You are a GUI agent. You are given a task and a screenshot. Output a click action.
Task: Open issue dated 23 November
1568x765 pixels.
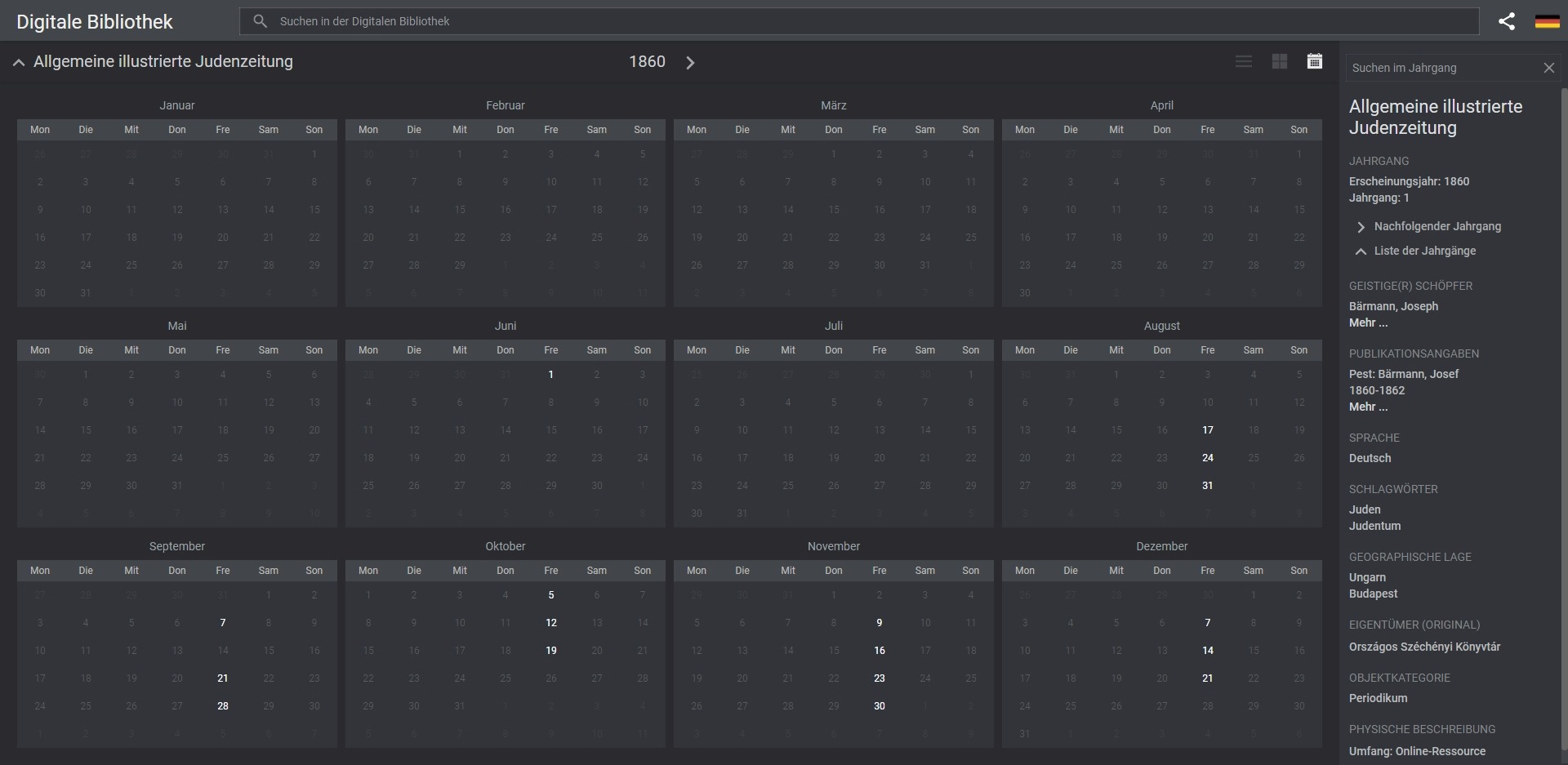click(x=880, y=678)
